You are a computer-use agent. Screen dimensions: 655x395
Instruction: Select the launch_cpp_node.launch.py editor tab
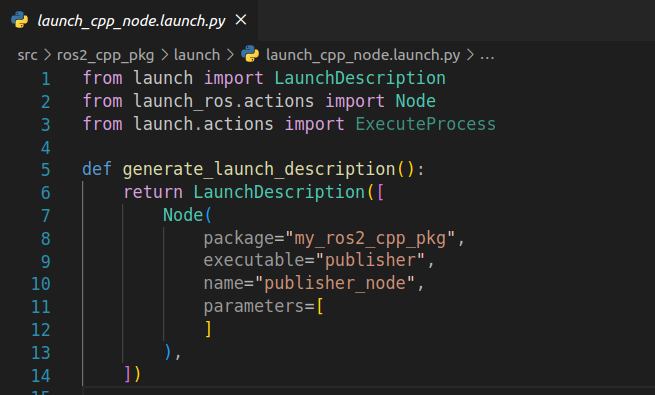[x=129, y=20]
